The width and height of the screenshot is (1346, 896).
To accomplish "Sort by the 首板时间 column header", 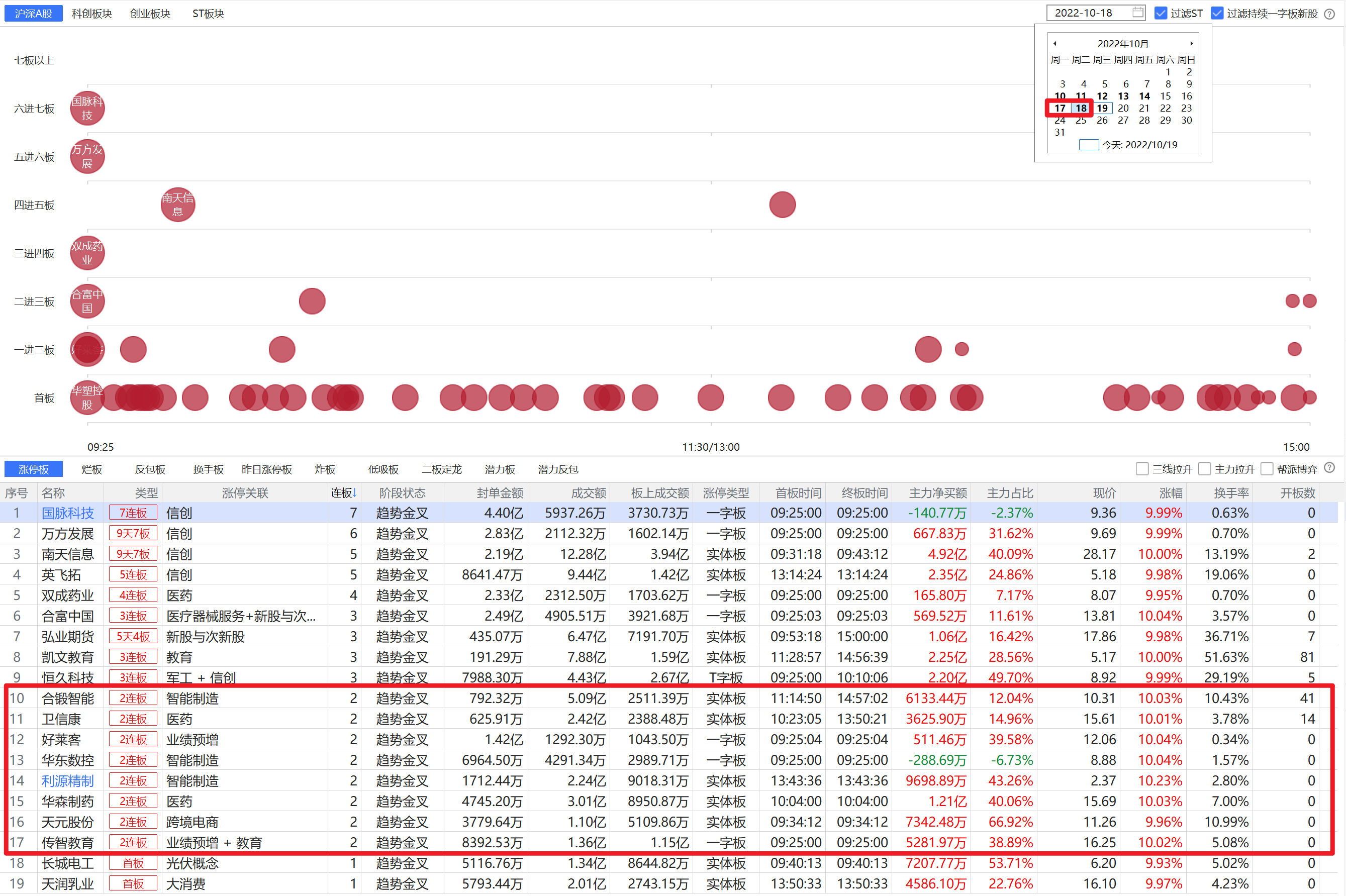I will pyautogui.click(x=798, y=492).
